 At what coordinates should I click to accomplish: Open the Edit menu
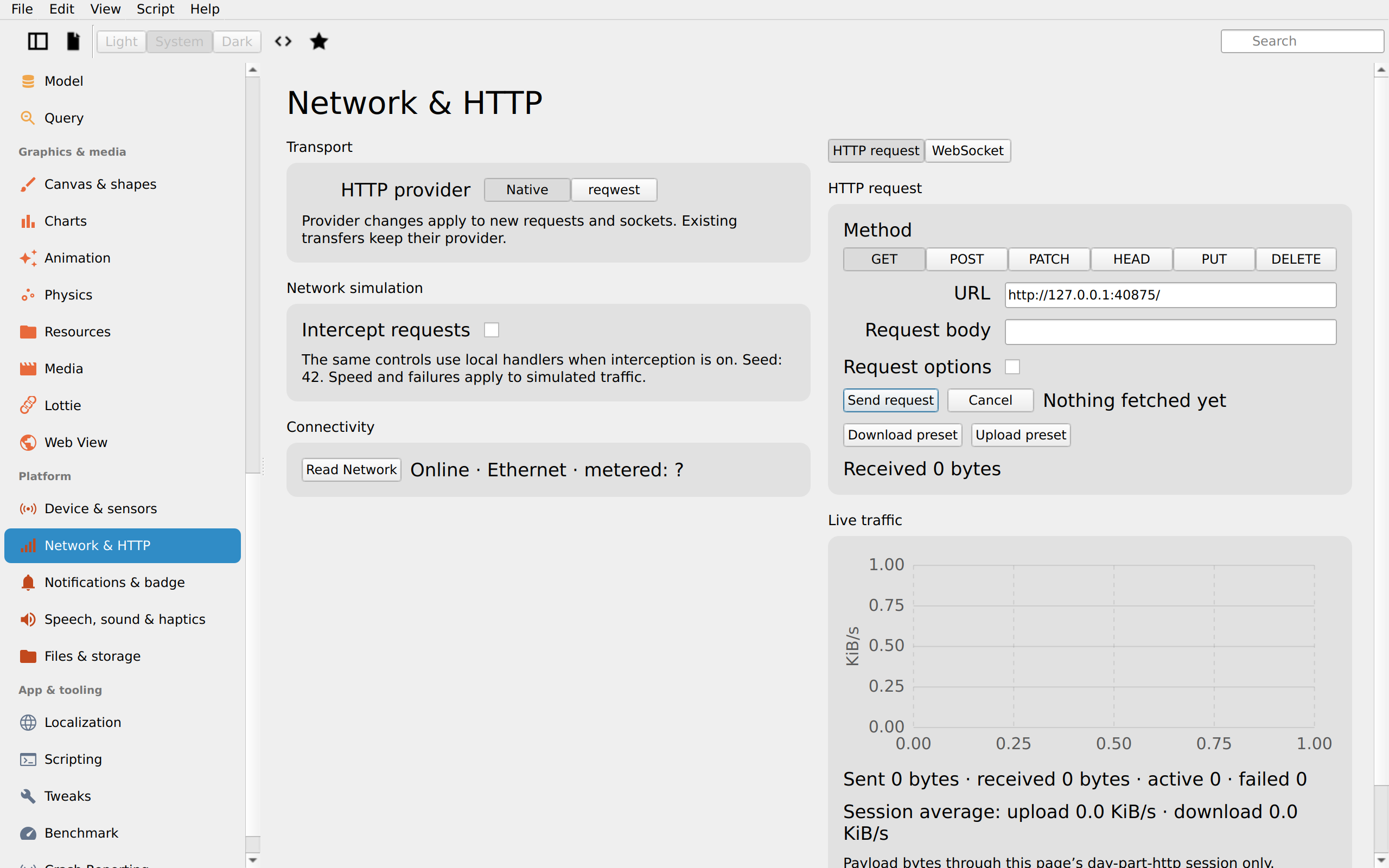[x=61, y=9]
